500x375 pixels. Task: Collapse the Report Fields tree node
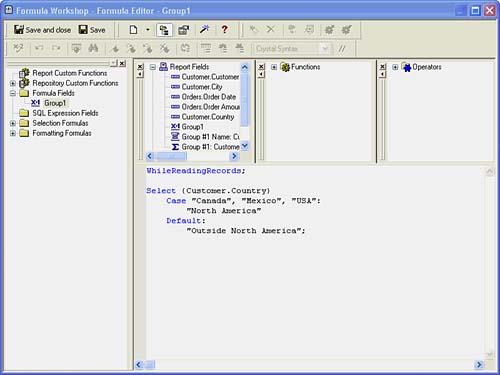pos(153,67)
